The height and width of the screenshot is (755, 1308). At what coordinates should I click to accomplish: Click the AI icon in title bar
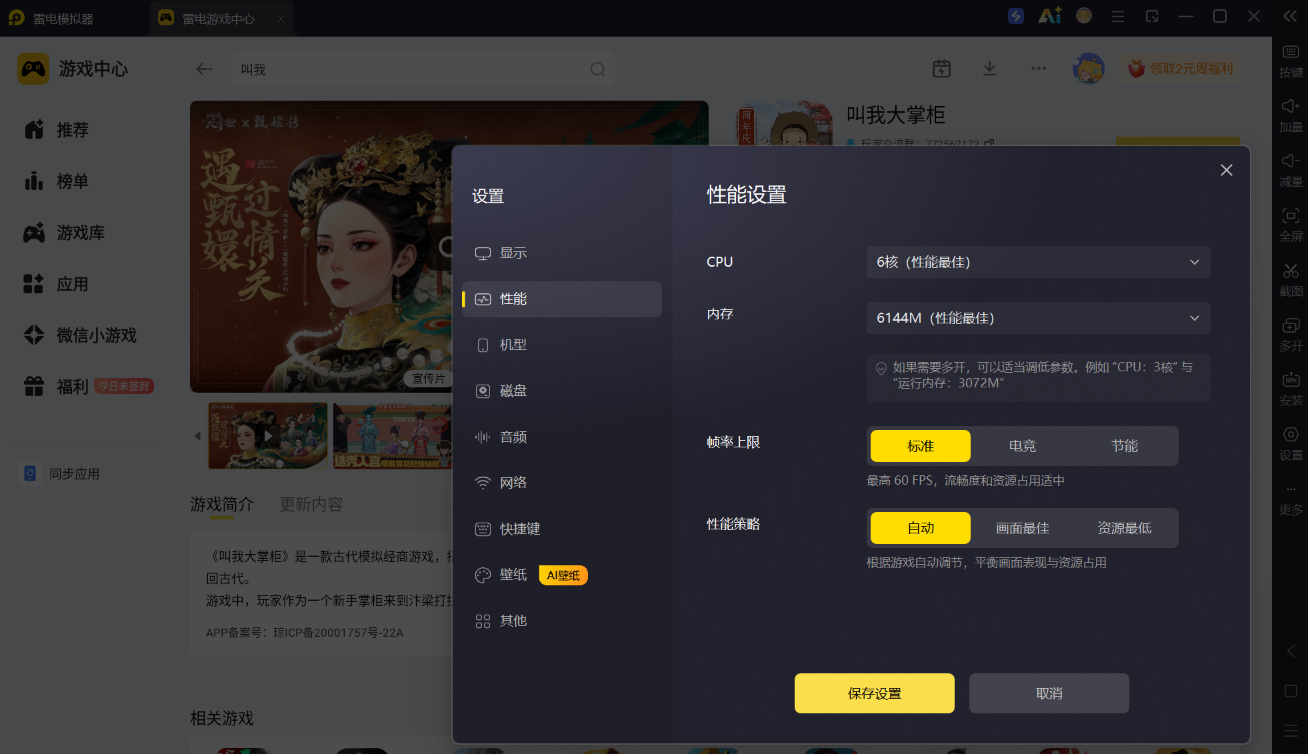click(x=1049, y=16)
